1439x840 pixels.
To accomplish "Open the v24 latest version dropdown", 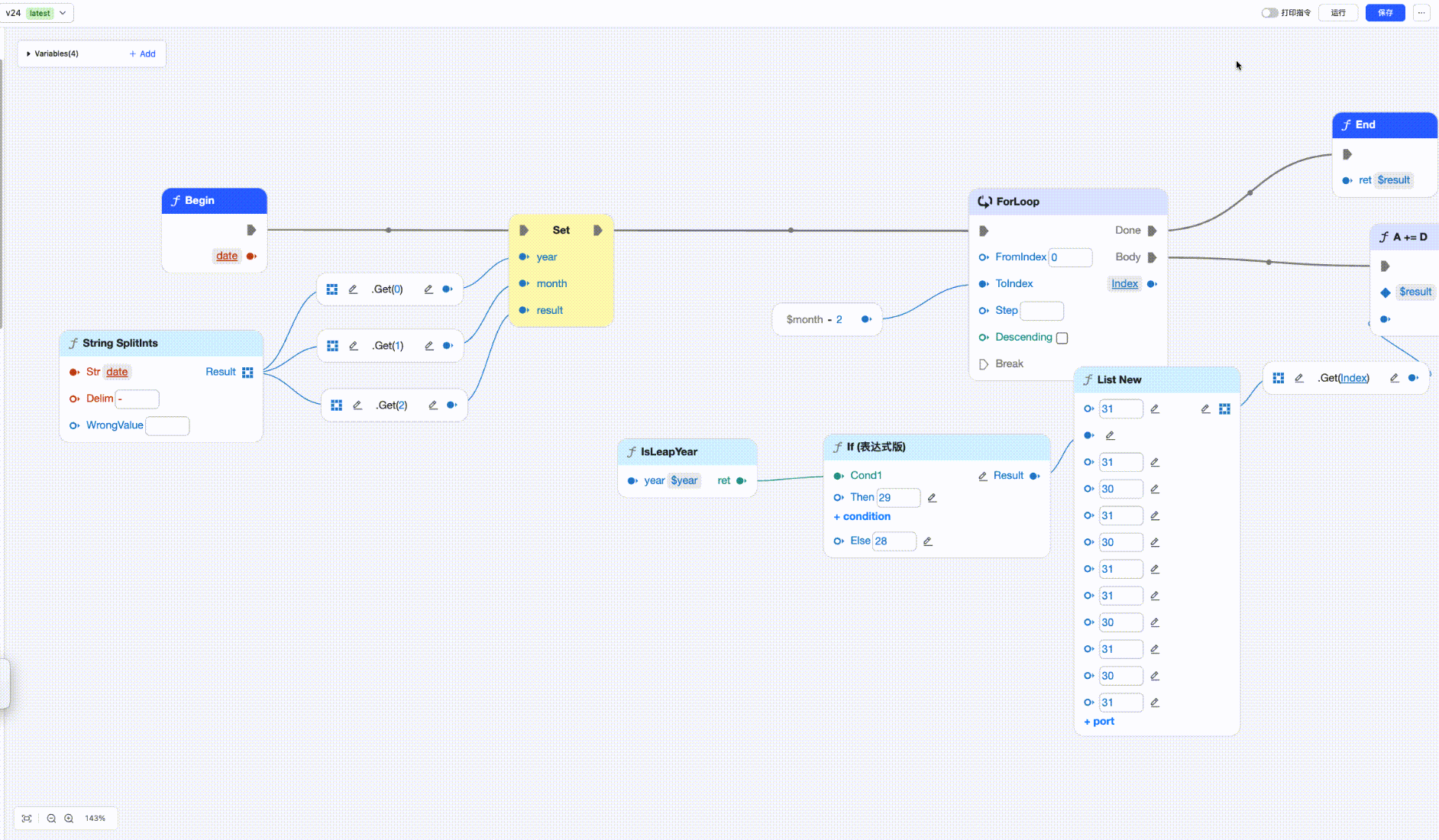I will coord(36,13).
